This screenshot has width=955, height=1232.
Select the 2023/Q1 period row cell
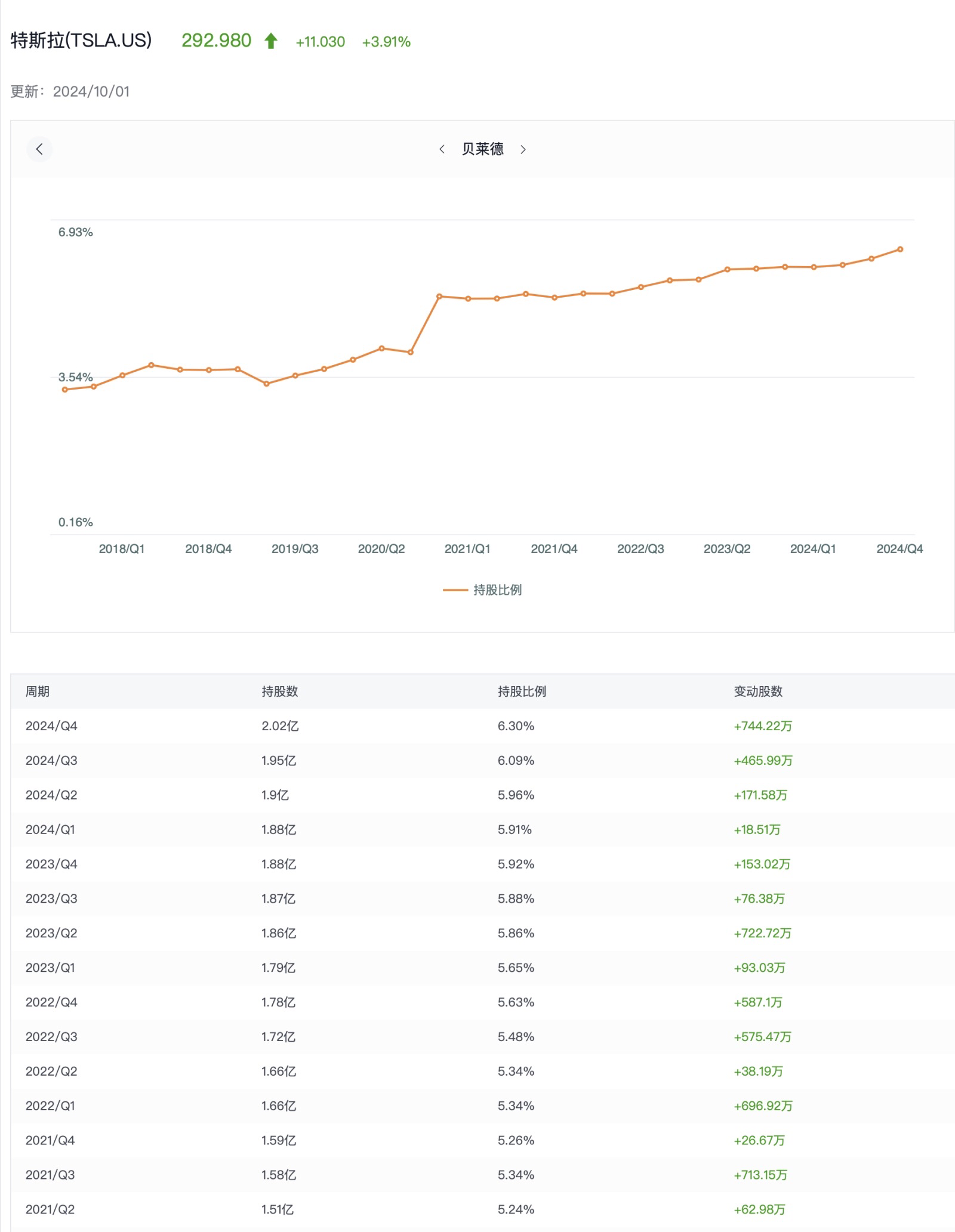(50, 968)
